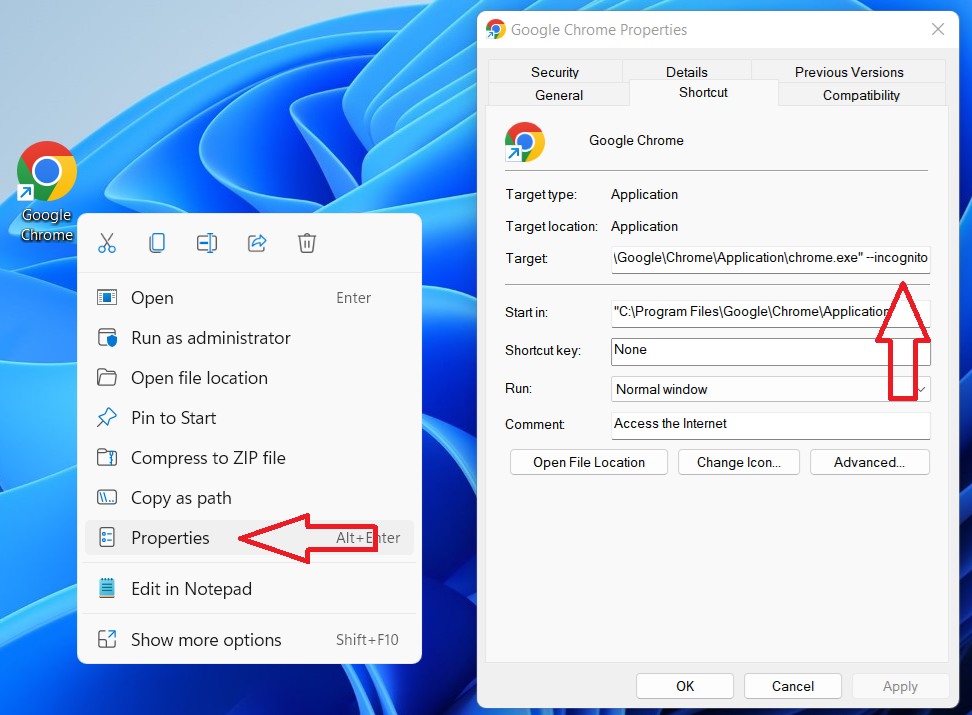Click the Cut icon in context menu
Screen dimensions: 972x715
tap(107, 243)
